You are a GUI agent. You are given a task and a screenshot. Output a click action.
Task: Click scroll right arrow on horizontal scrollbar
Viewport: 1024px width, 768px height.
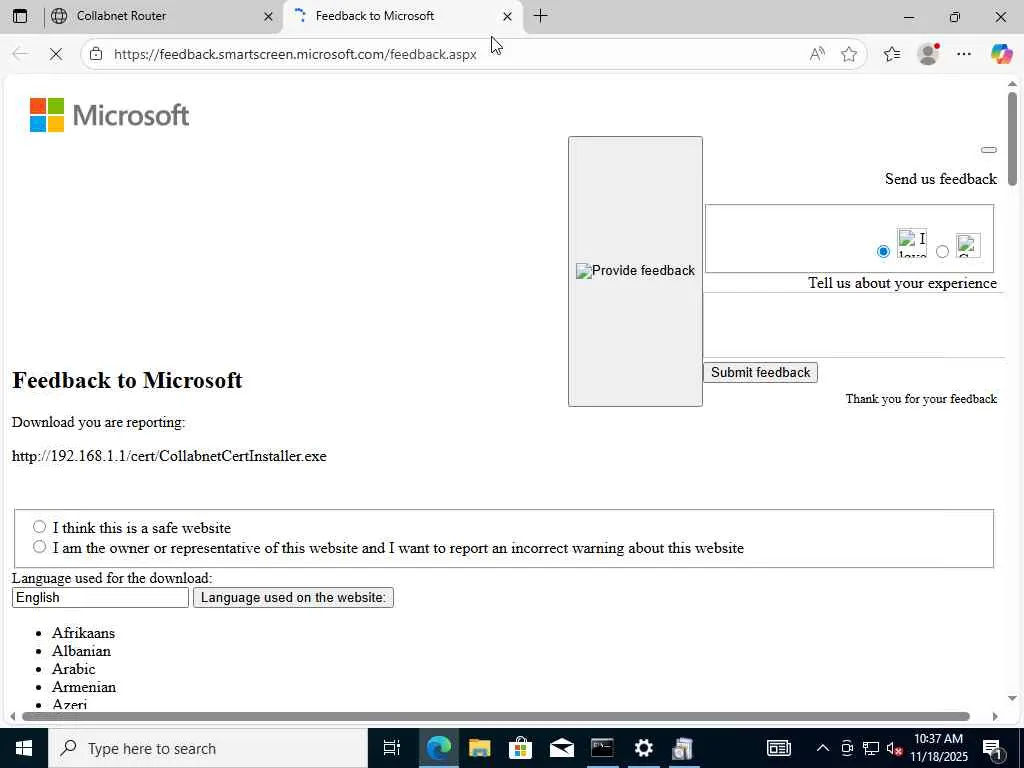[995, 716]
